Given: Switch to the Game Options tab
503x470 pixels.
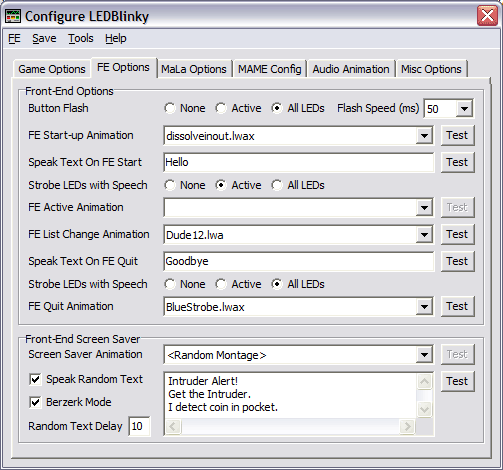Looking at the screenshot, I should click(52, 69).
